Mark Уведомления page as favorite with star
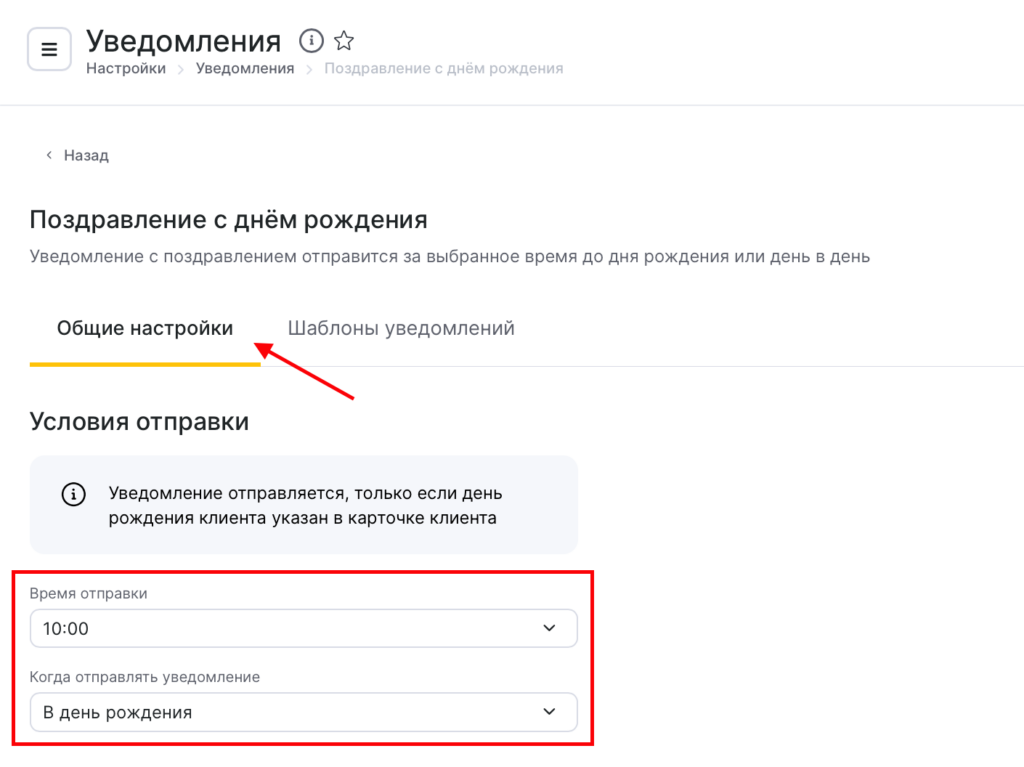This screenshot has height=767, width=1024. click(x=344, y=41)
